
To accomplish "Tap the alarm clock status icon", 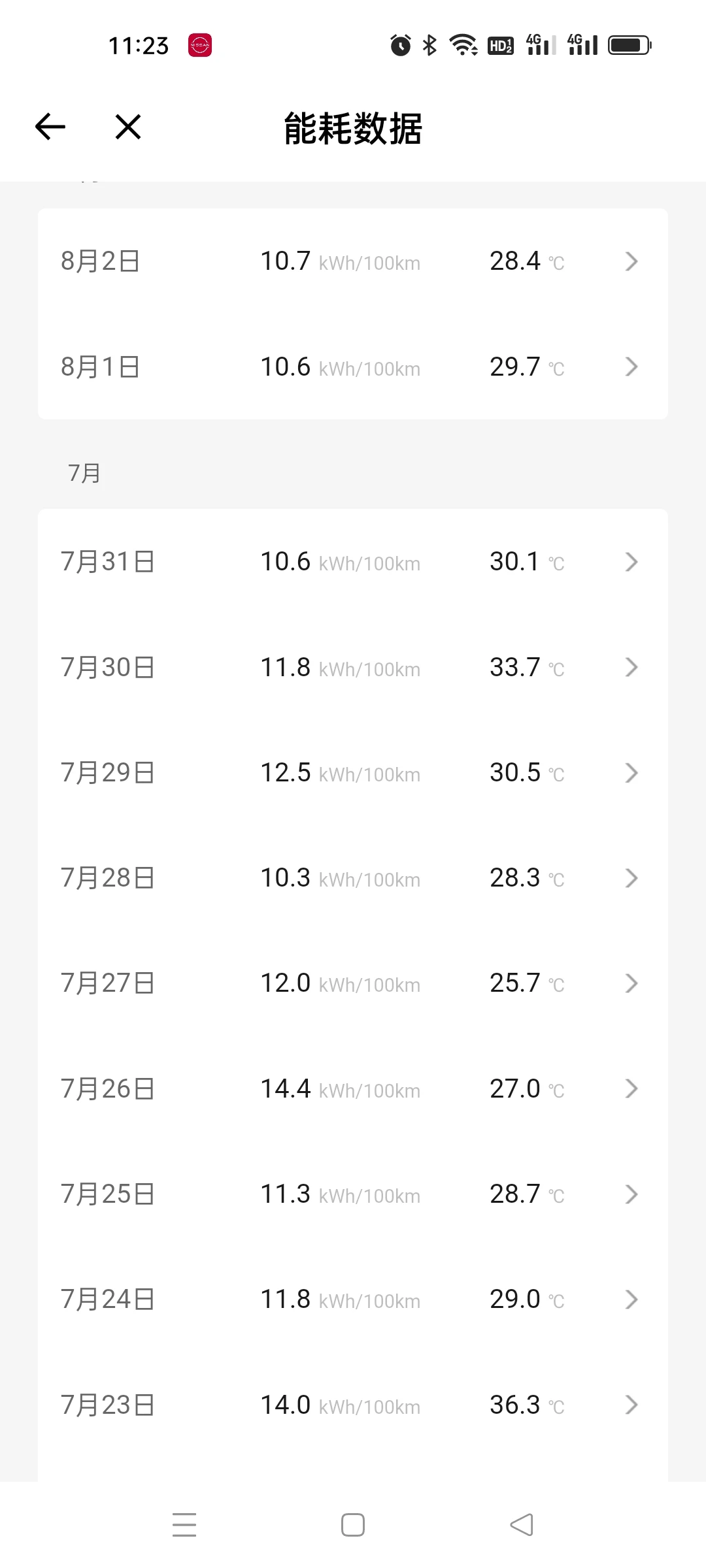I will tap(401, 45).
